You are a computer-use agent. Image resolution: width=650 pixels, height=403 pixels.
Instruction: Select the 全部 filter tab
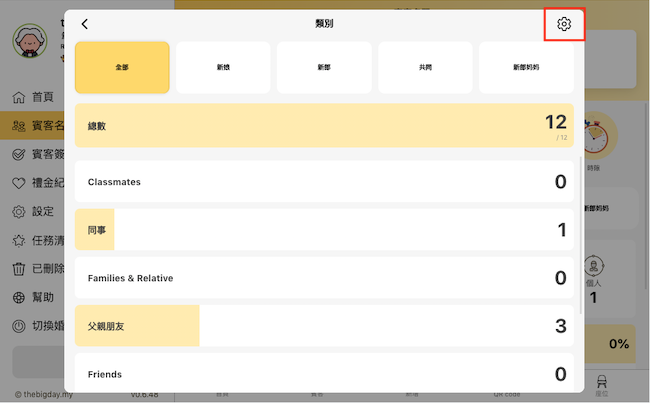122,67
